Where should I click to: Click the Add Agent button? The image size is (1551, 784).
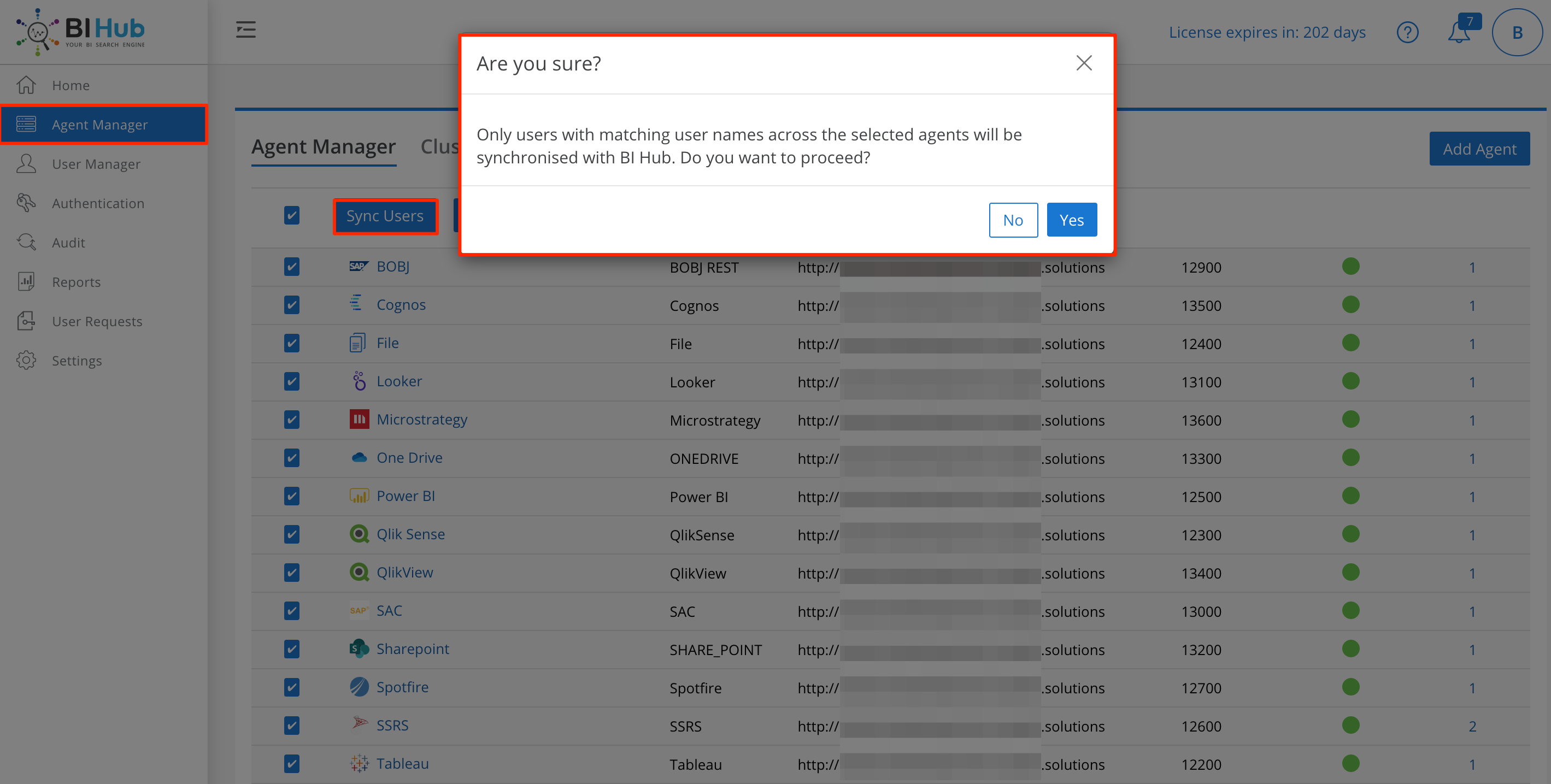click(1479, 149)
